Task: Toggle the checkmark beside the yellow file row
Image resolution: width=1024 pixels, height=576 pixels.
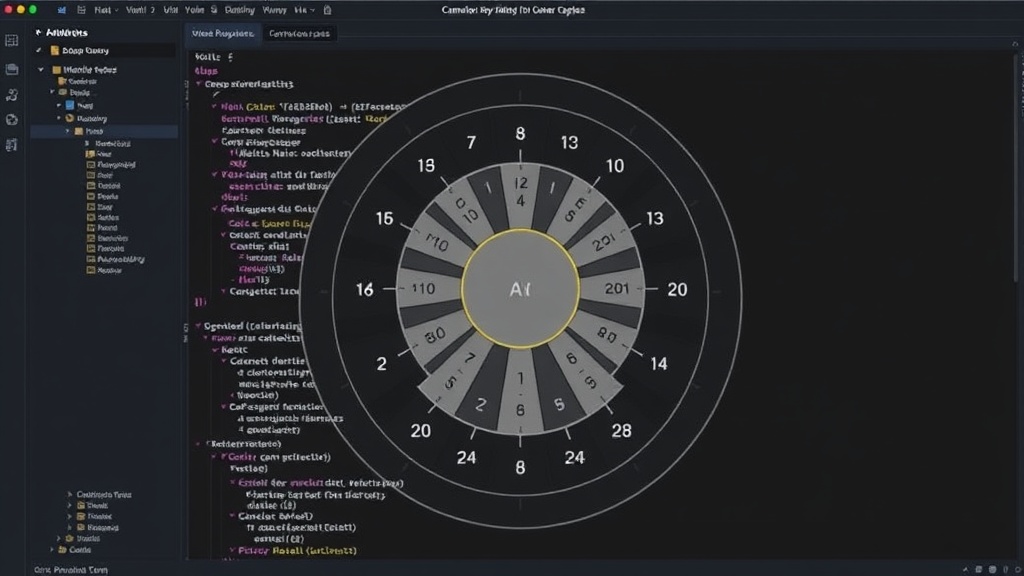Action: click(x=39, y=50)
